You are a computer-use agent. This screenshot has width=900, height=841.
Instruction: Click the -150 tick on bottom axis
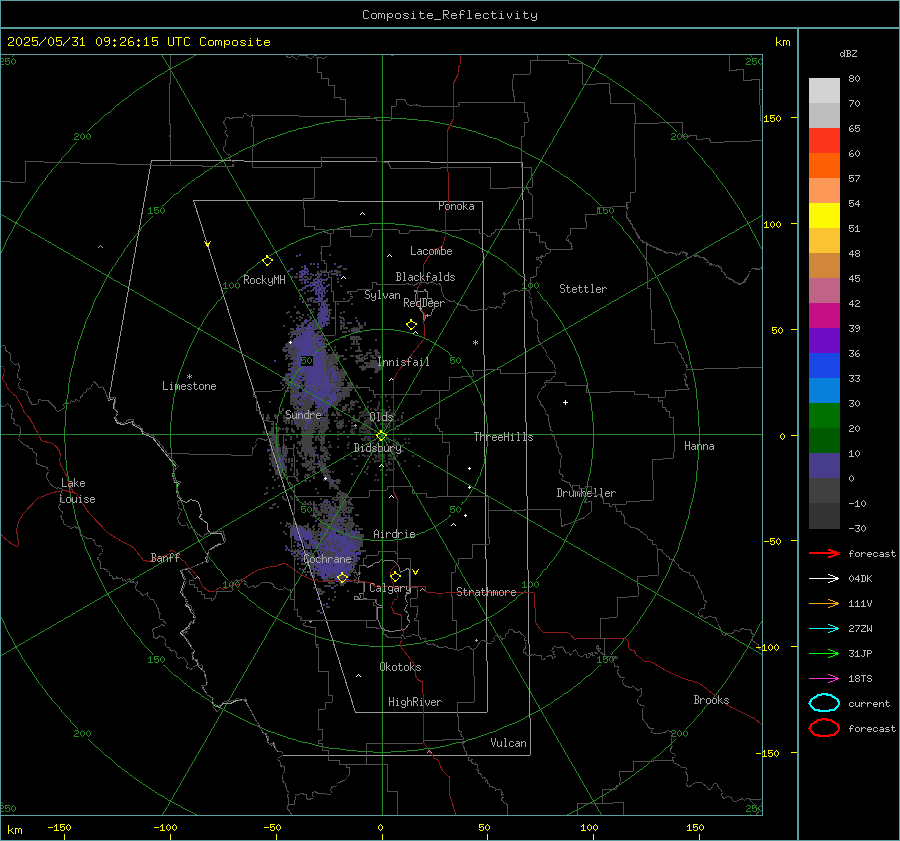(x=59, y=827)
